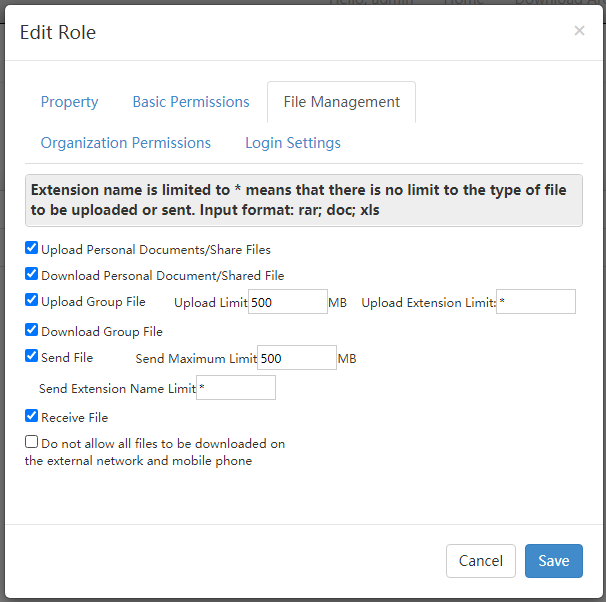Focus the Upload Extension Limit field

(x=536, y=301)
